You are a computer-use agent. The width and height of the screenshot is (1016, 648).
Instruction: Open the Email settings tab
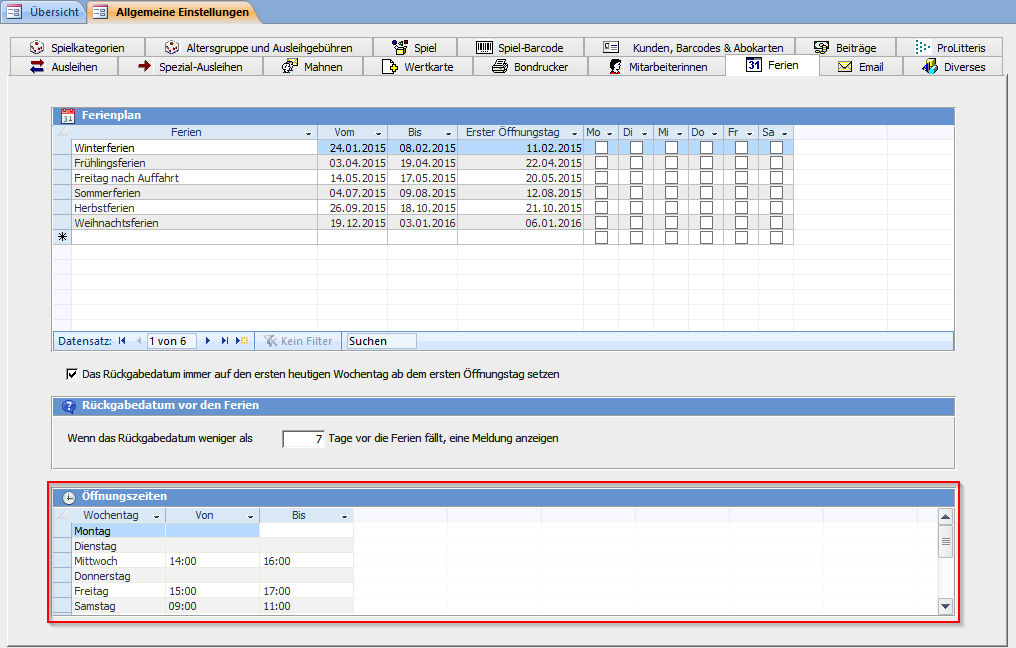[861, 67]
